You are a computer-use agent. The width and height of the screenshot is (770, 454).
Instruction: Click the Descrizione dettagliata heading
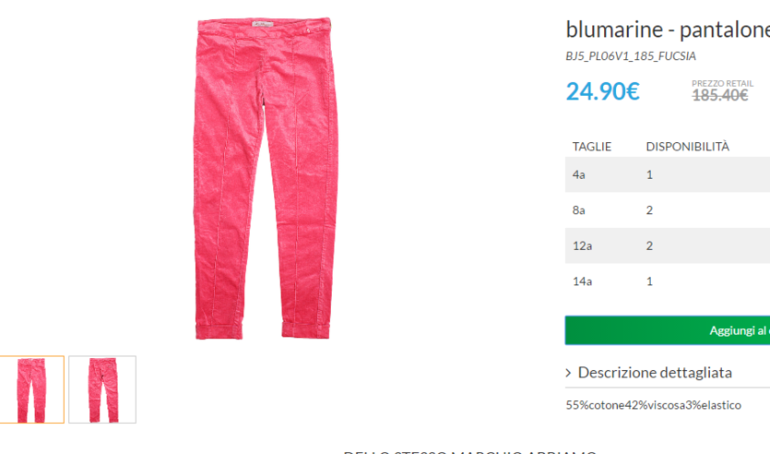(x=655, y=373)
